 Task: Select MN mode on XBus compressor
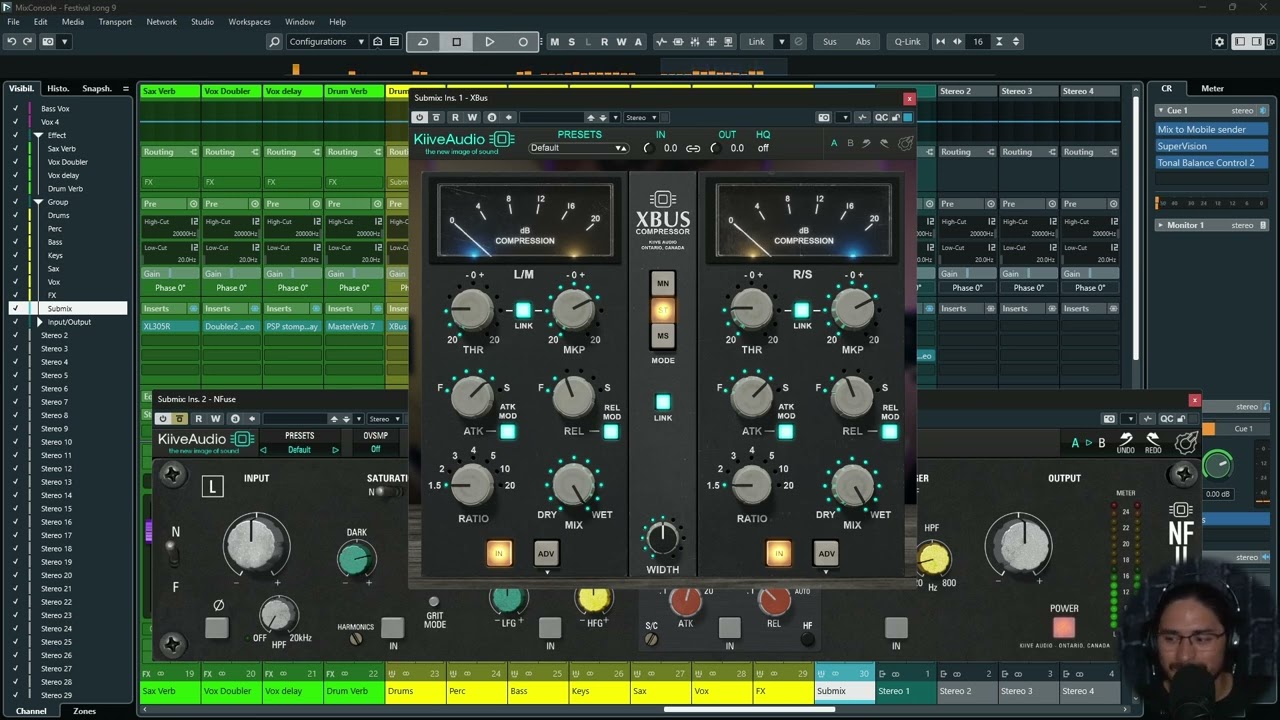[663, 284]
